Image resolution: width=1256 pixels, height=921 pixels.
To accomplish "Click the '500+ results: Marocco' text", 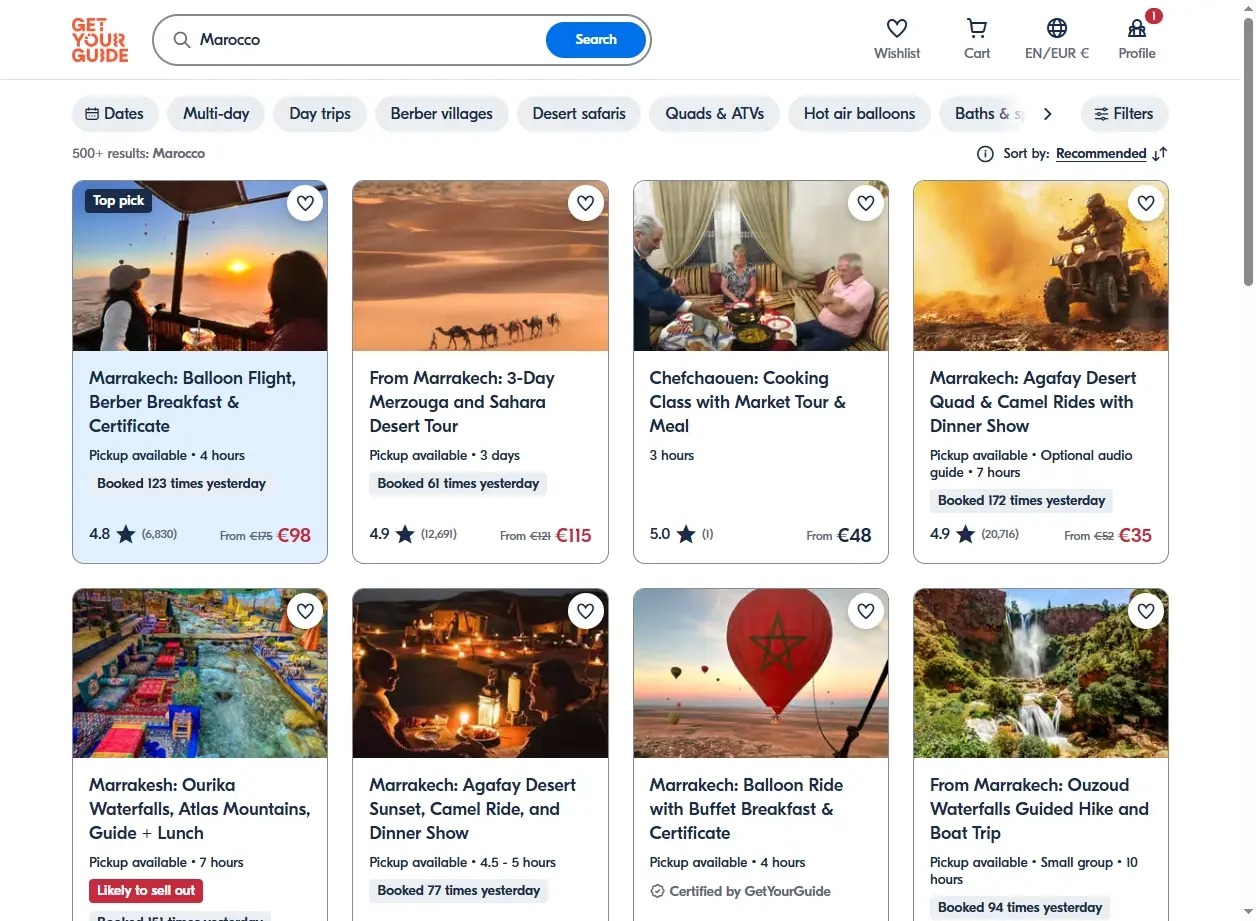I will tap(138, 154).
